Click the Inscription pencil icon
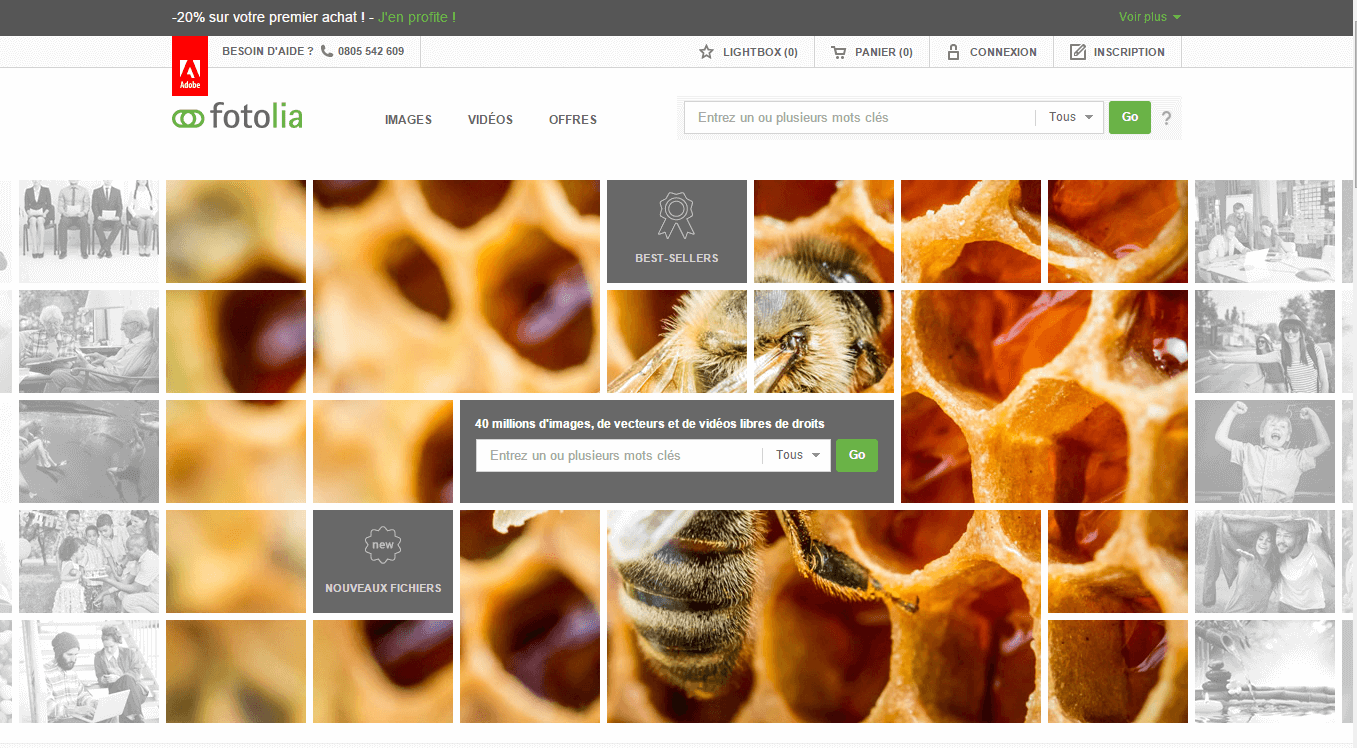 (x=1077, y=52)
